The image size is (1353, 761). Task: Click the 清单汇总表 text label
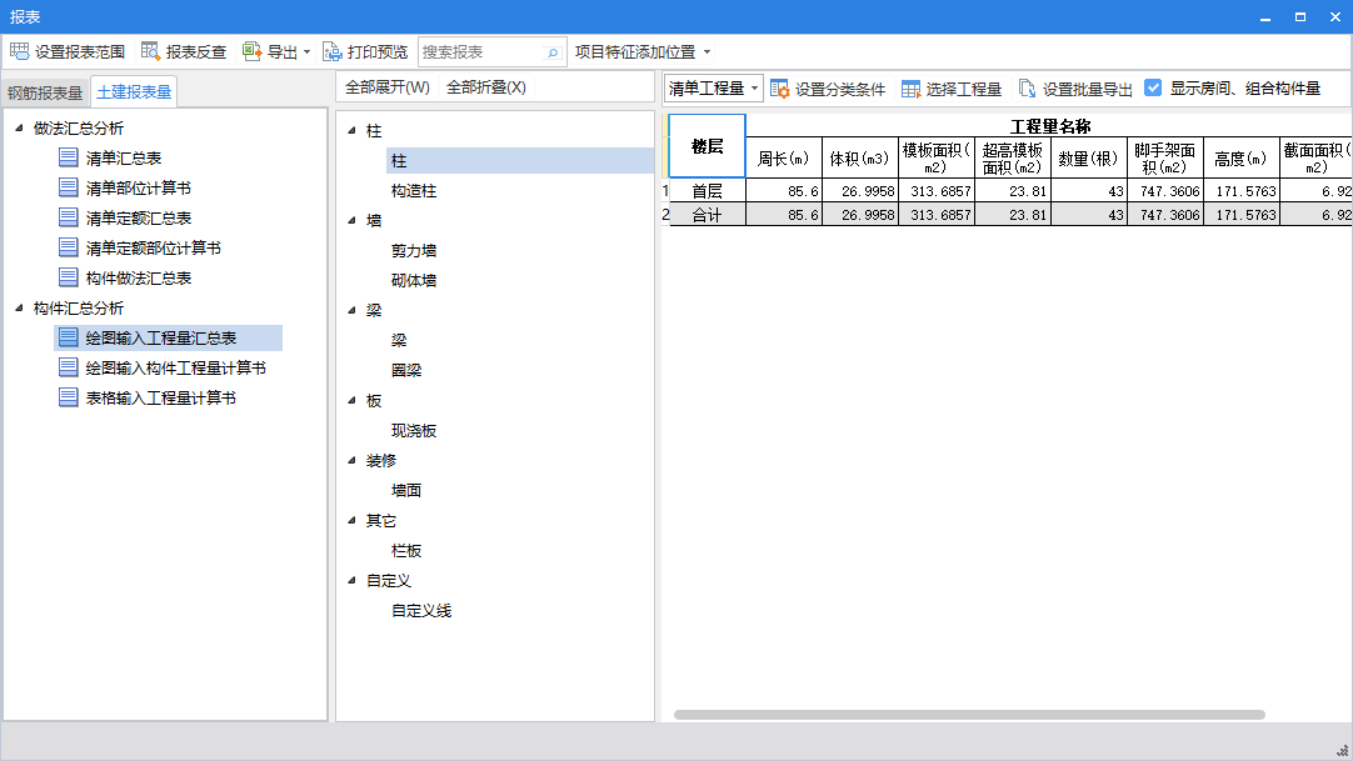(124, 158)
